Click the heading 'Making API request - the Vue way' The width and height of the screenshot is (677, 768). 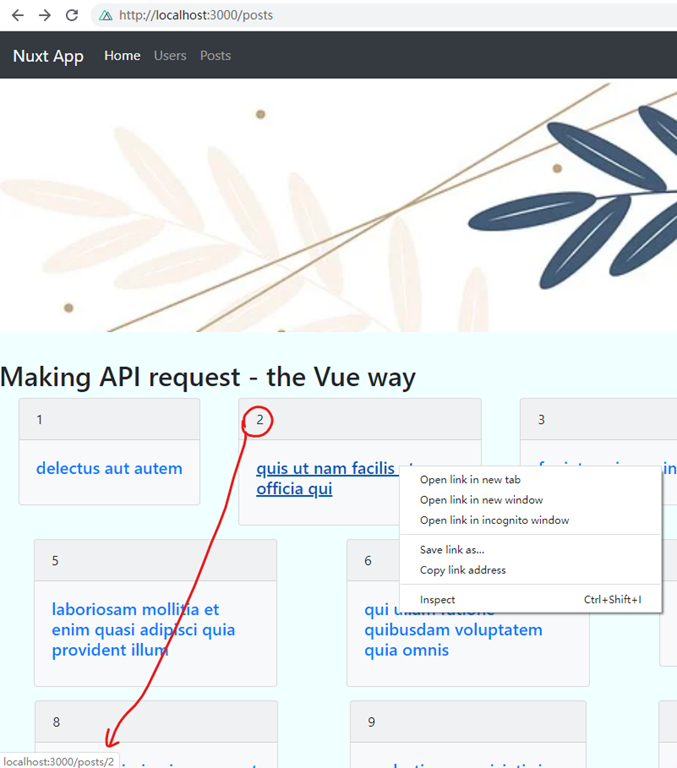pyautogui.click(x=208, y=377)
